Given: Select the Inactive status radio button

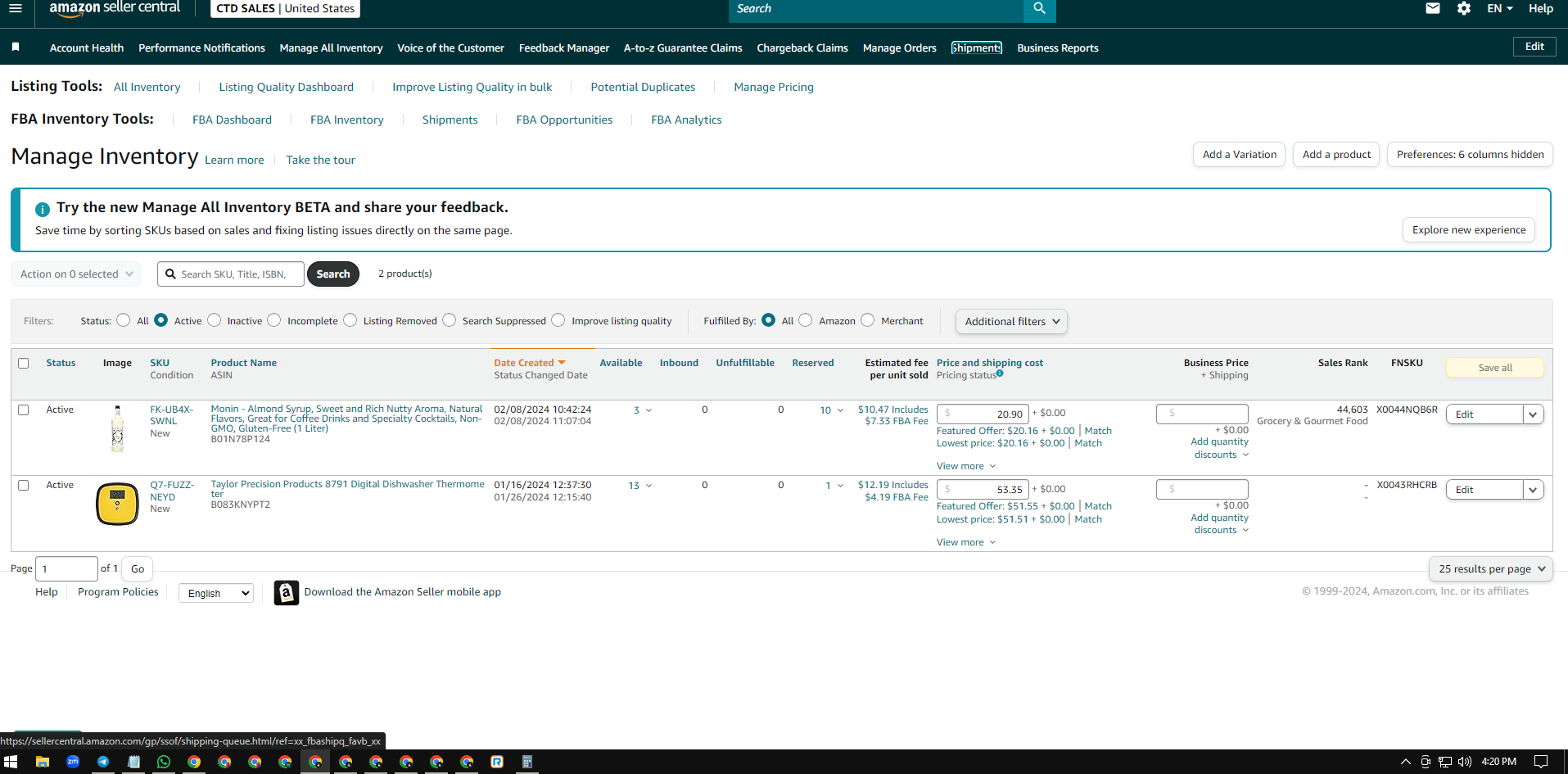Looking at the screenshot, I should point(215,320).
